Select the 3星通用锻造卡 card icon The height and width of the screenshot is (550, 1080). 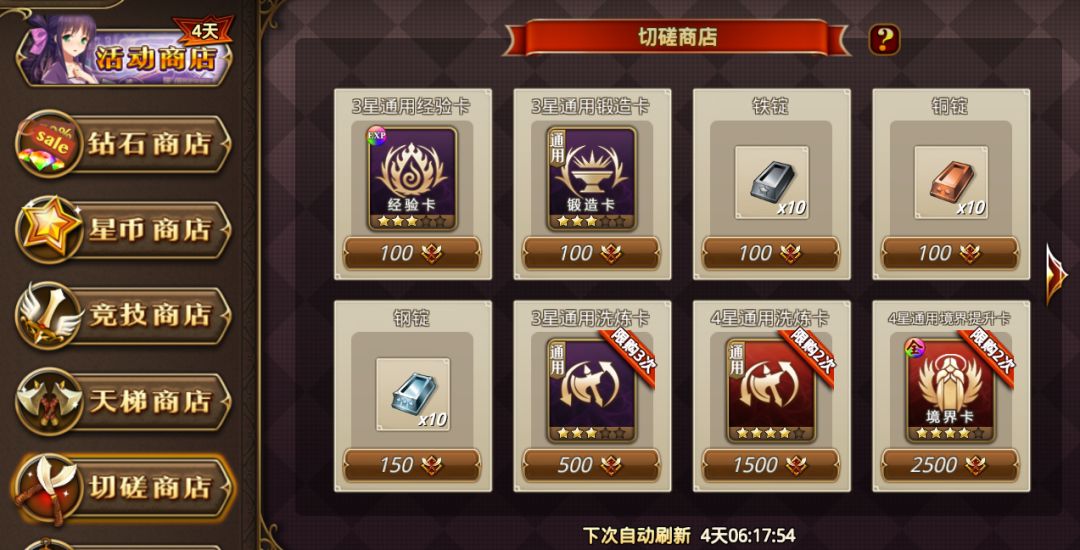coord(592,179)
